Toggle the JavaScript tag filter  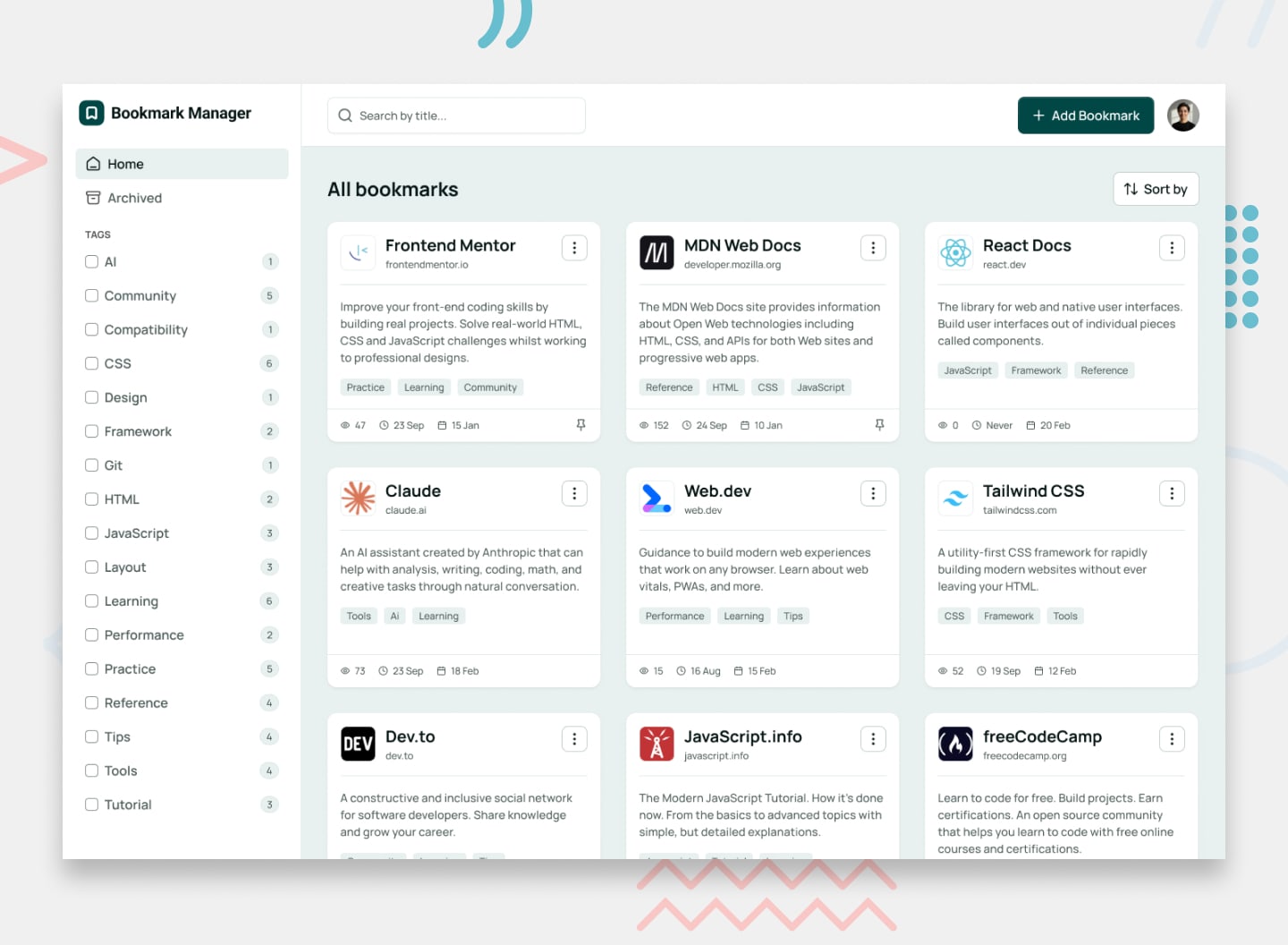pyautogui.click(x=91, y=532)
